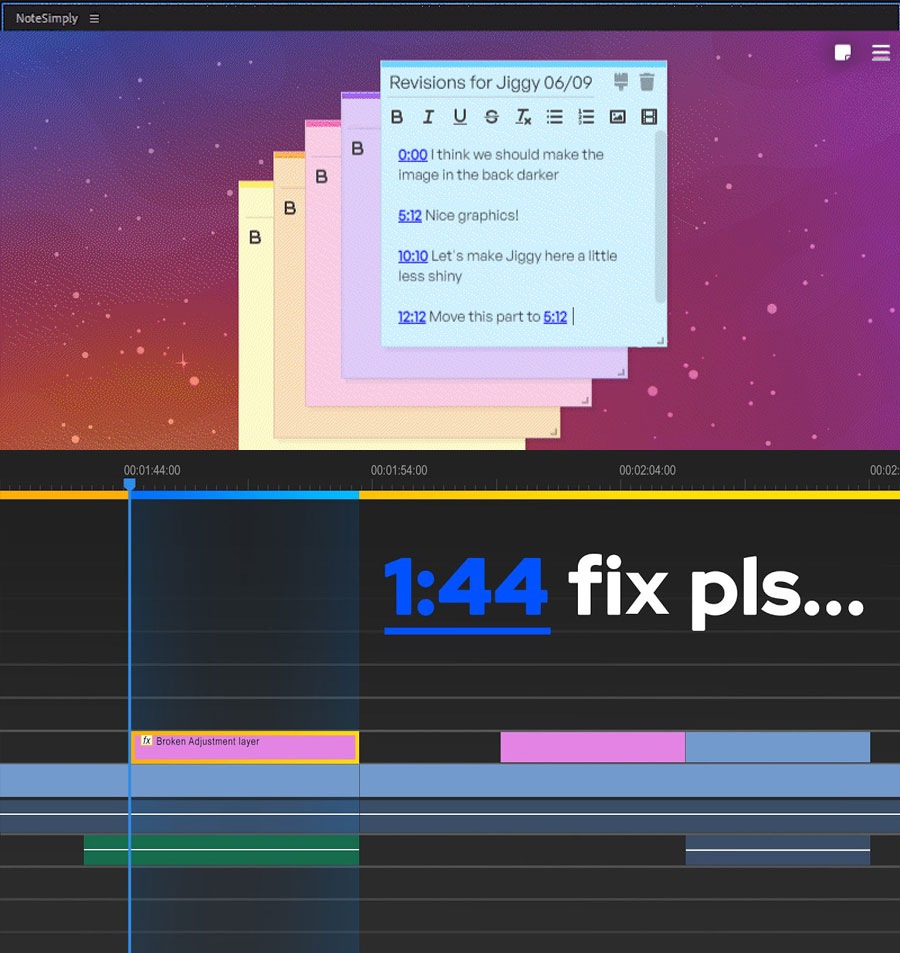Screen dimensions: 900x953
Task: Open the note color paintbrush icon
Action: pos(620,82)
